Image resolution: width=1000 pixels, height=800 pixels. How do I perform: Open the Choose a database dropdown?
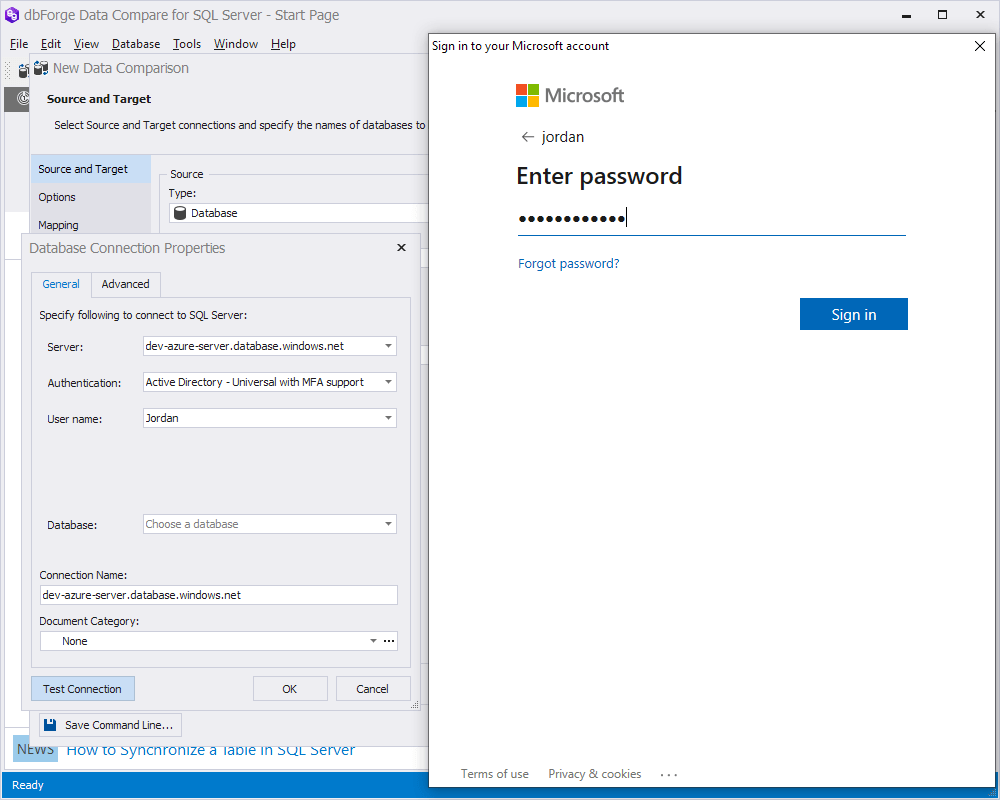(390, 523)
